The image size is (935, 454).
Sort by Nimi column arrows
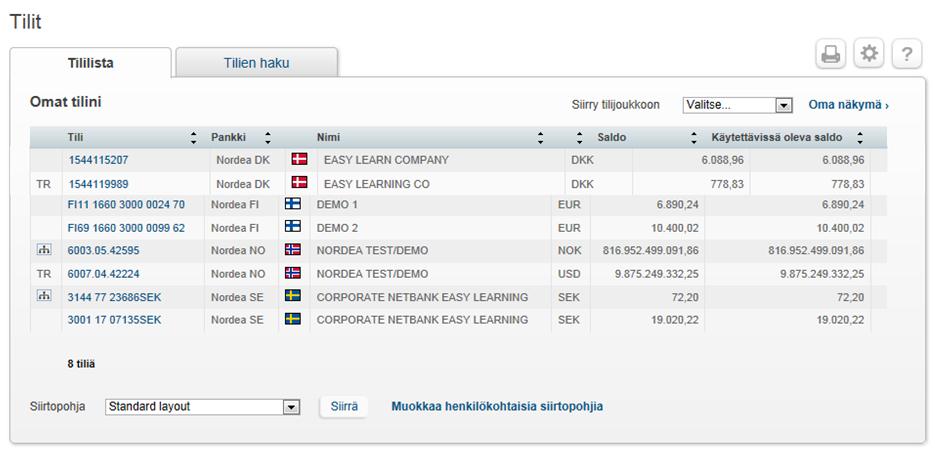540,138
